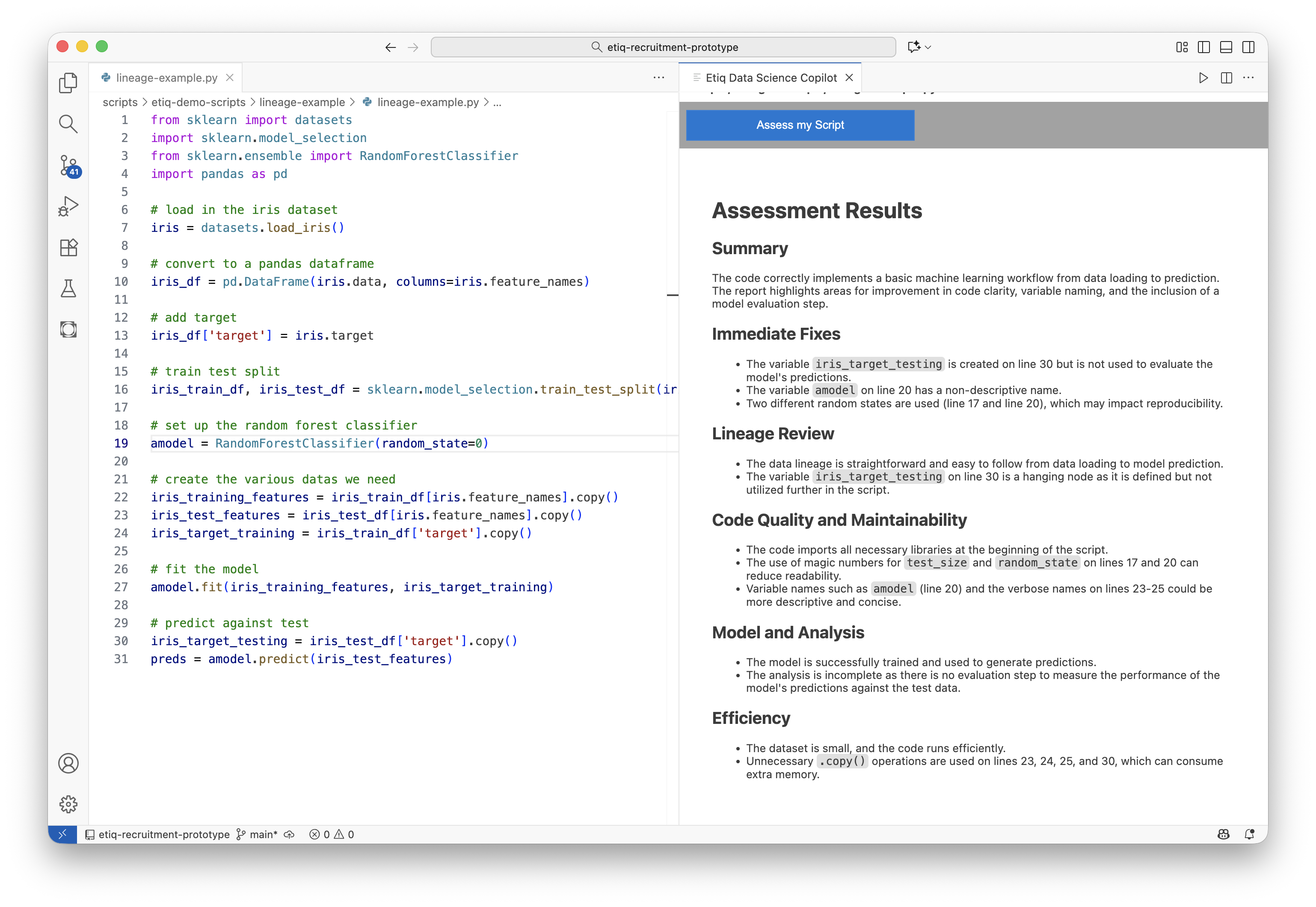
Task: Open the Extensions view icon
Action: click(68, 248)
